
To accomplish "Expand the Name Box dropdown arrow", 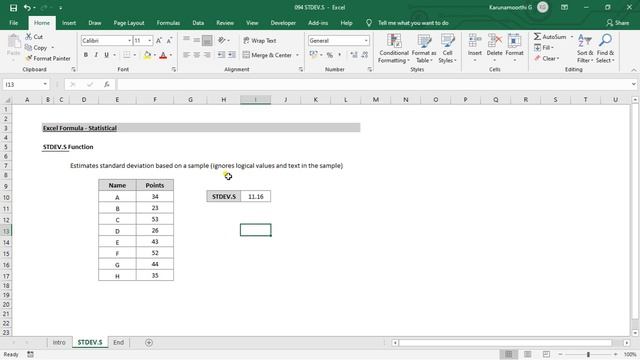I will point(45,84).
